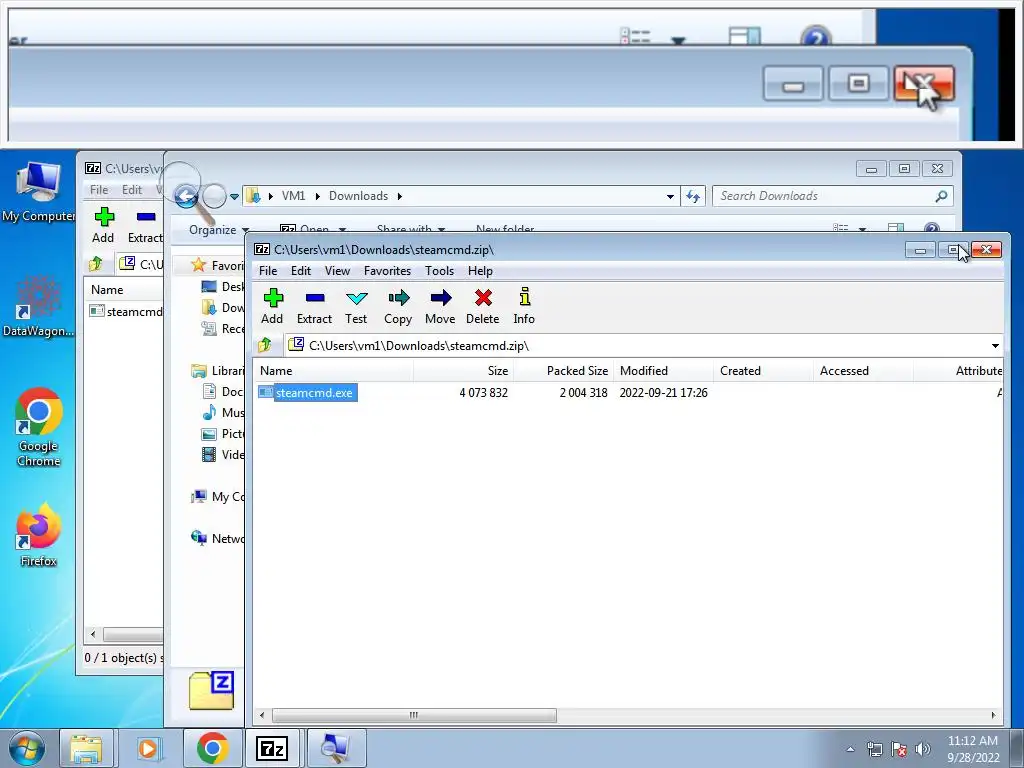Open the File menu in background 7-Zip window
1024x768 pixels.
(99, 189)
